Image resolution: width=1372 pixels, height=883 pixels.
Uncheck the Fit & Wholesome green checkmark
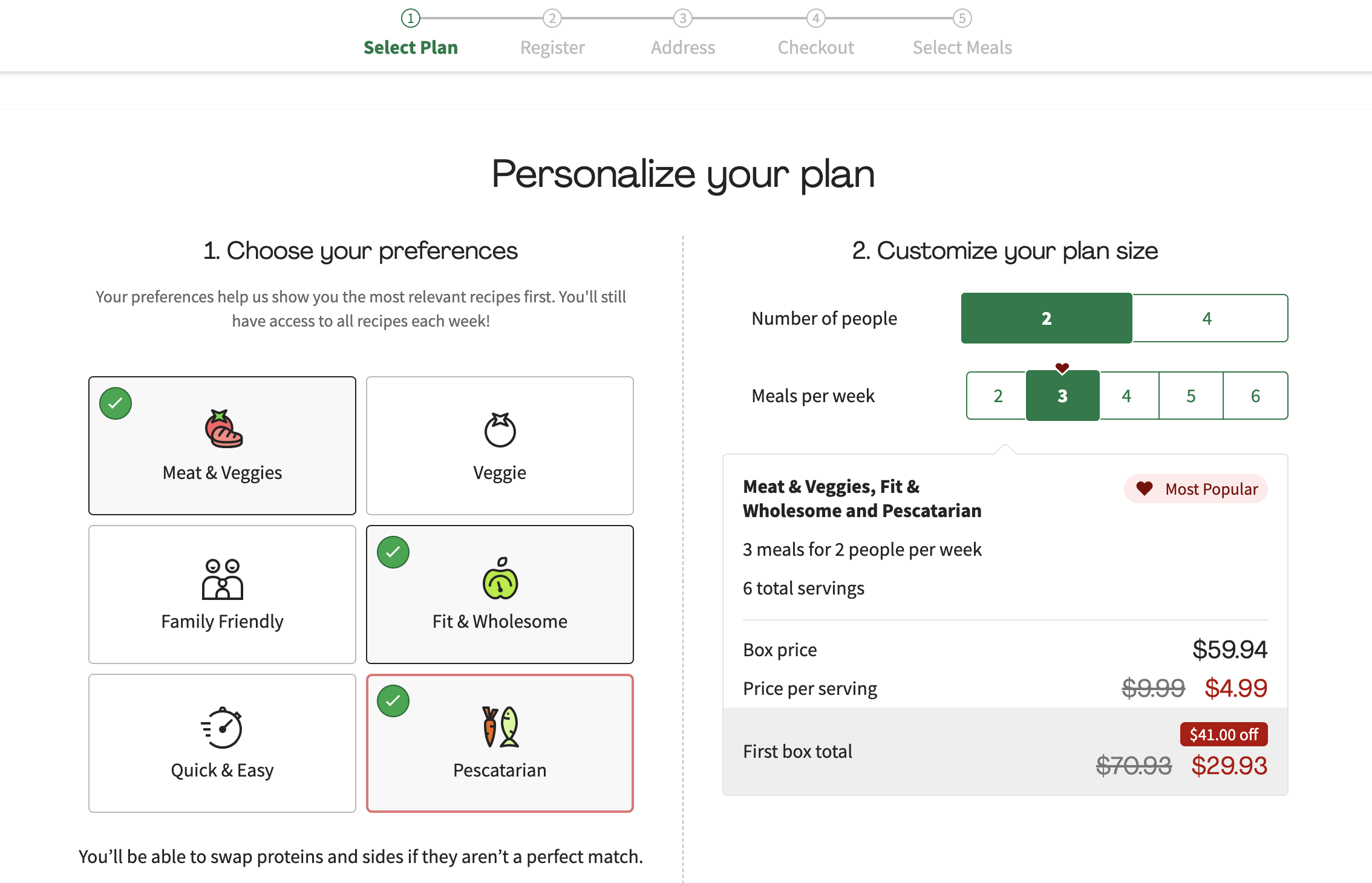point(393,552)
